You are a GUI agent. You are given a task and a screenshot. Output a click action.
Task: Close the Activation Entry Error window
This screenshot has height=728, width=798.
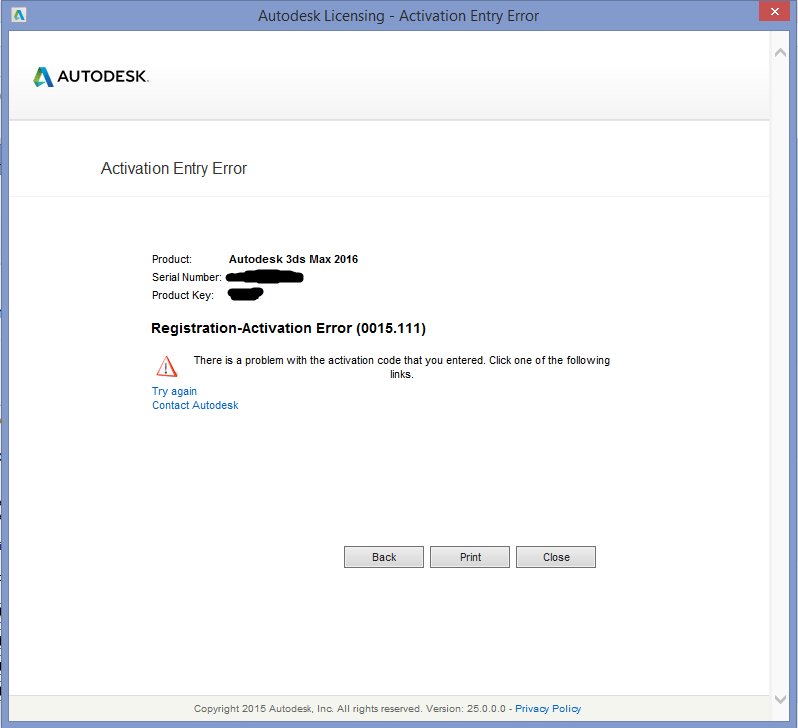(x=774, y=11)
